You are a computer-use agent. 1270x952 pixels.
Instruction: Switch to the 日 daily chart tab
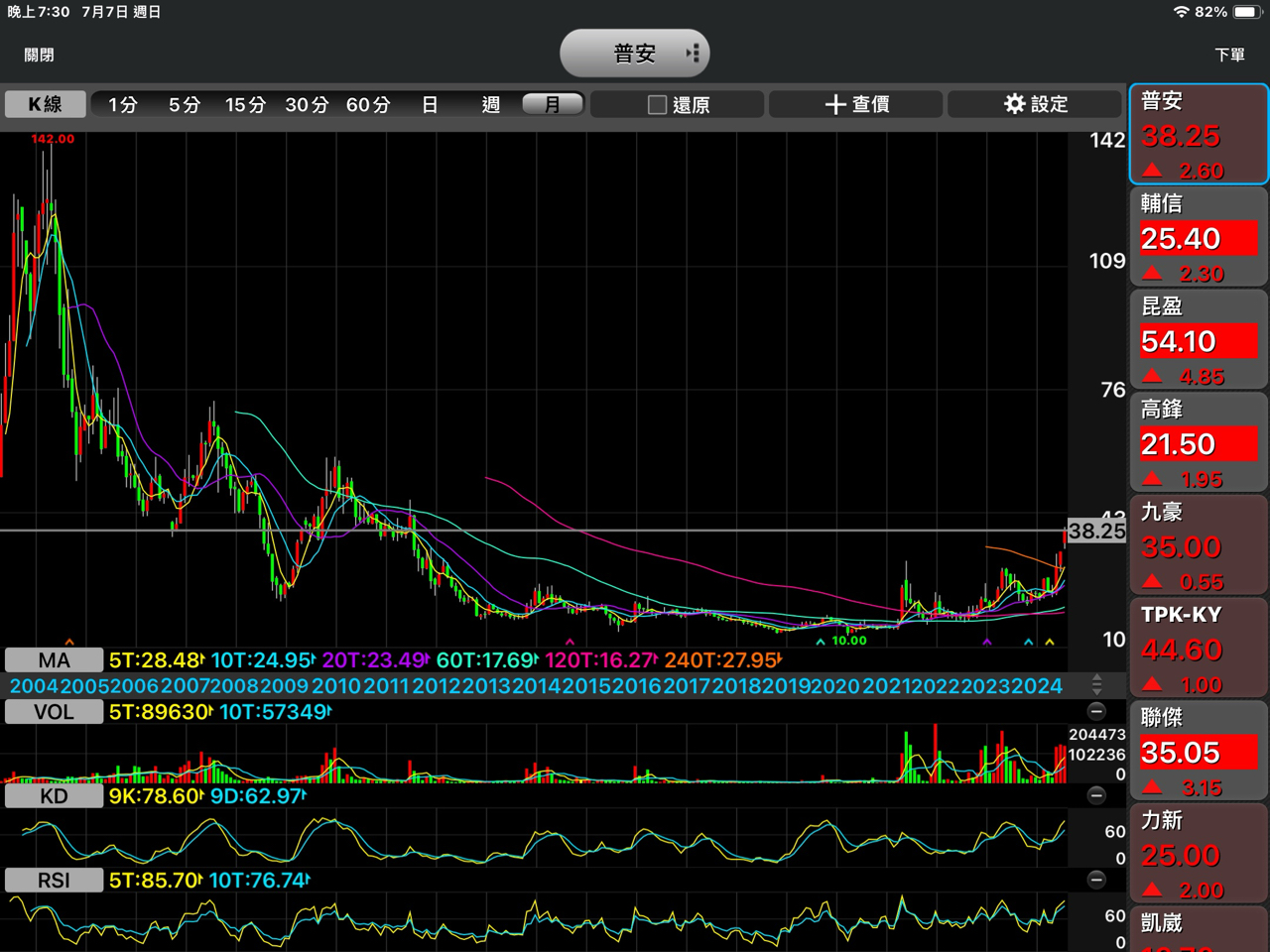point(430,104)
